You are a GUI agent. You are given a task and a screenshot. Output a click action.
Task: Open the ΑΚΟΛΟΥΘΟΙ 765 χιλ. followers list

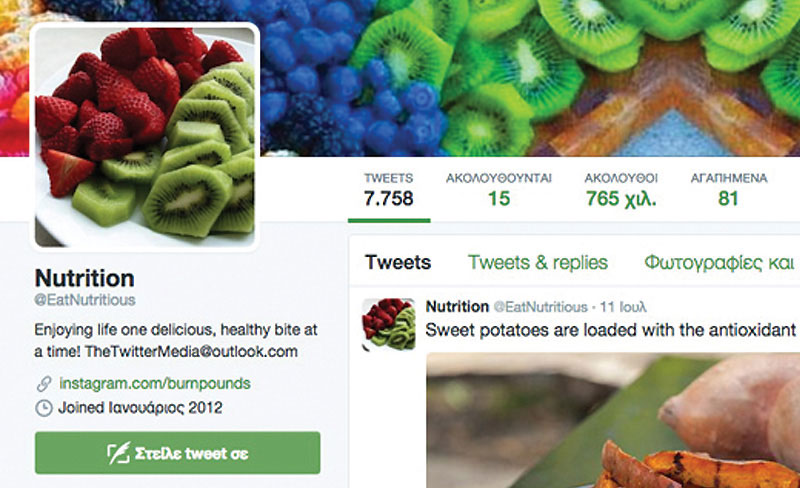(621, 190)
